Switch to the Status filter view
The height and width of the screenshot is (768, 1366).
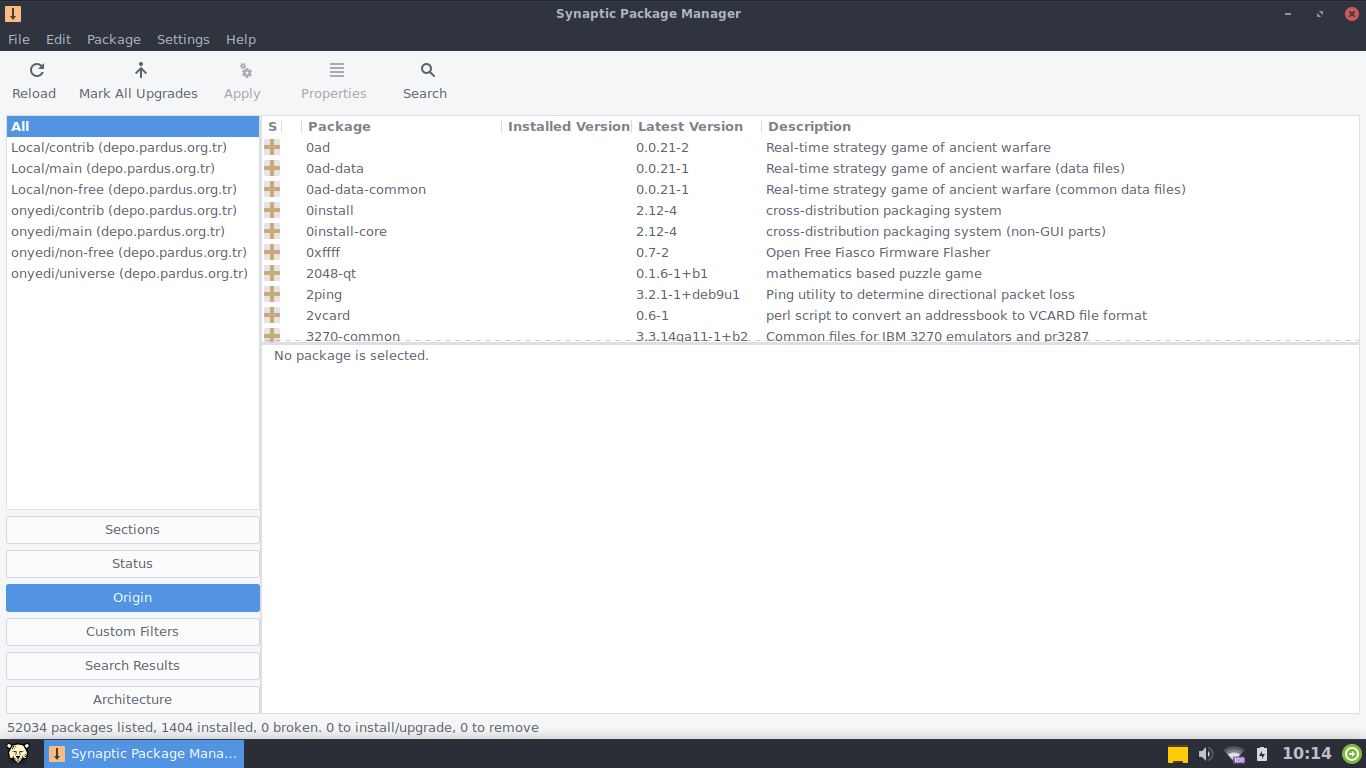pyautogui.click(x=133, y=564)
